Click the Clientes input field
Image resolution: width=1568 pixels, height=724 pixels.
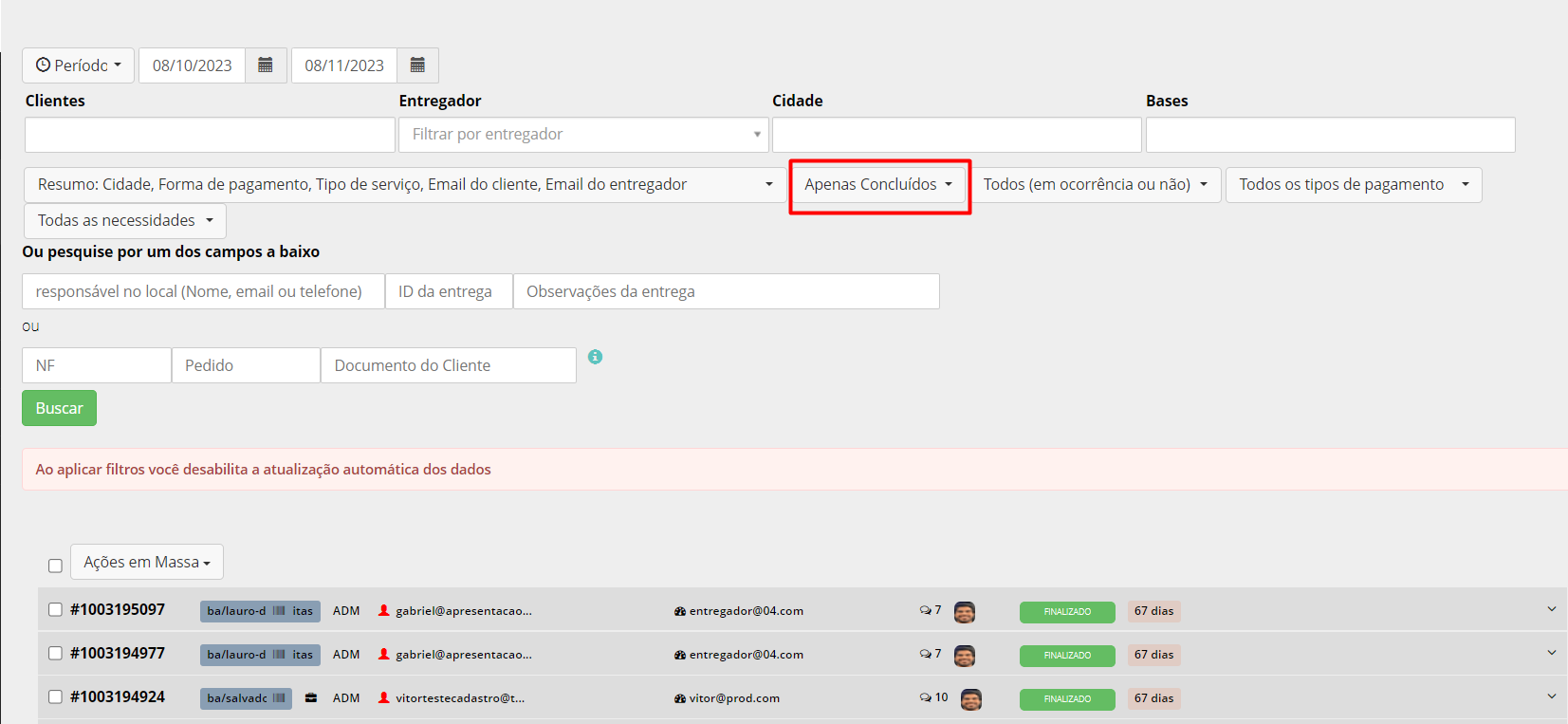pos(210,135)
